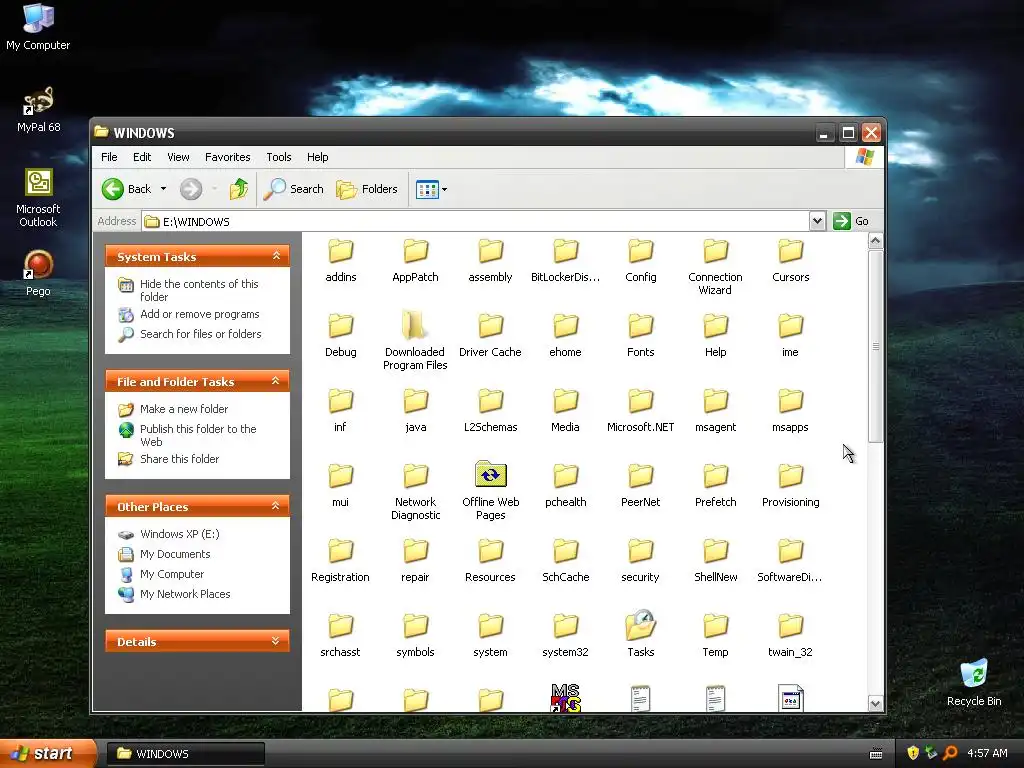Select the Connection Wizard folder
The width and height of the screenshot is (1024, 768).
(x=715, y=266)
